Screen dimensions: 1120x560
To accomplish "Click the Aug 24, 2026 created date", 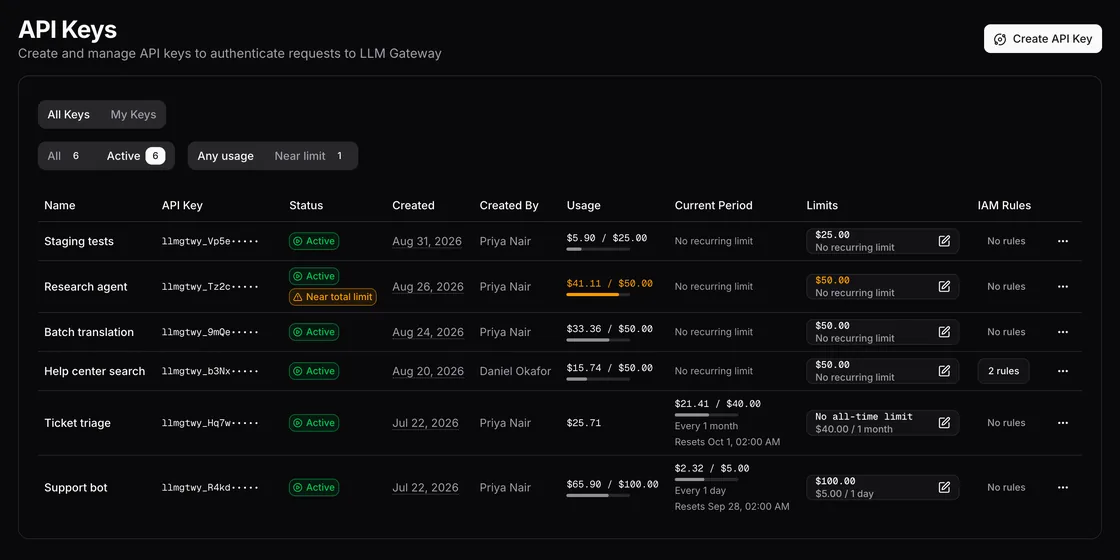I will pyautogui.click(x=428, y=332).
